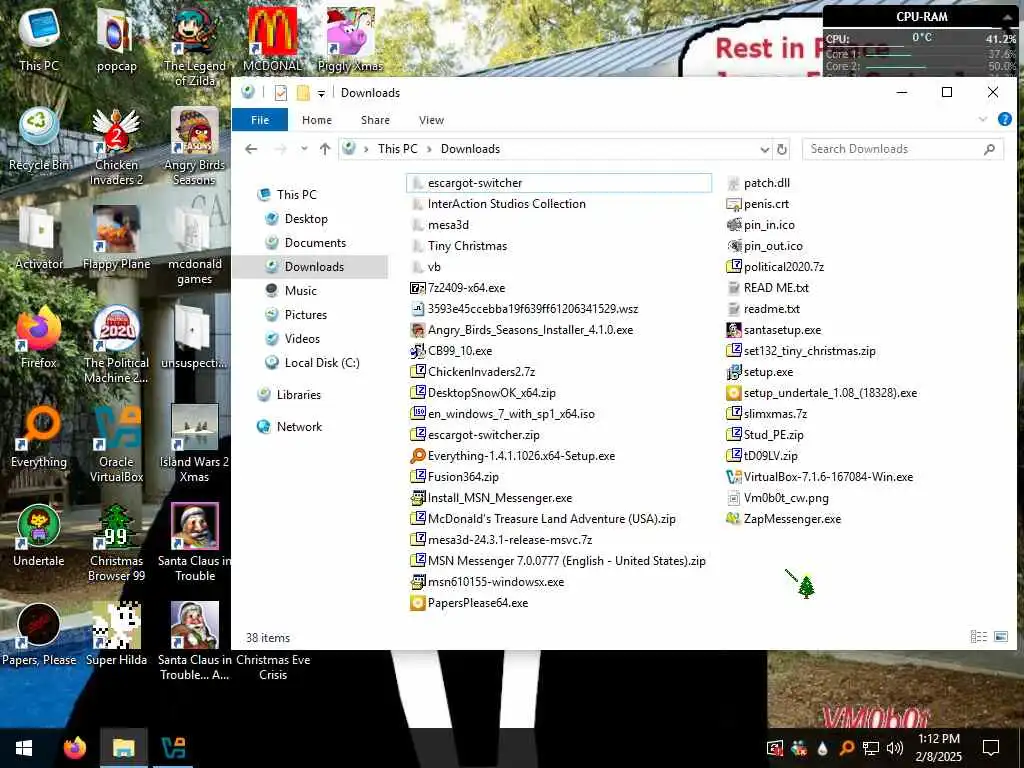
Task: Open the Super Hilda desktop icon
Action: point(116,635)
